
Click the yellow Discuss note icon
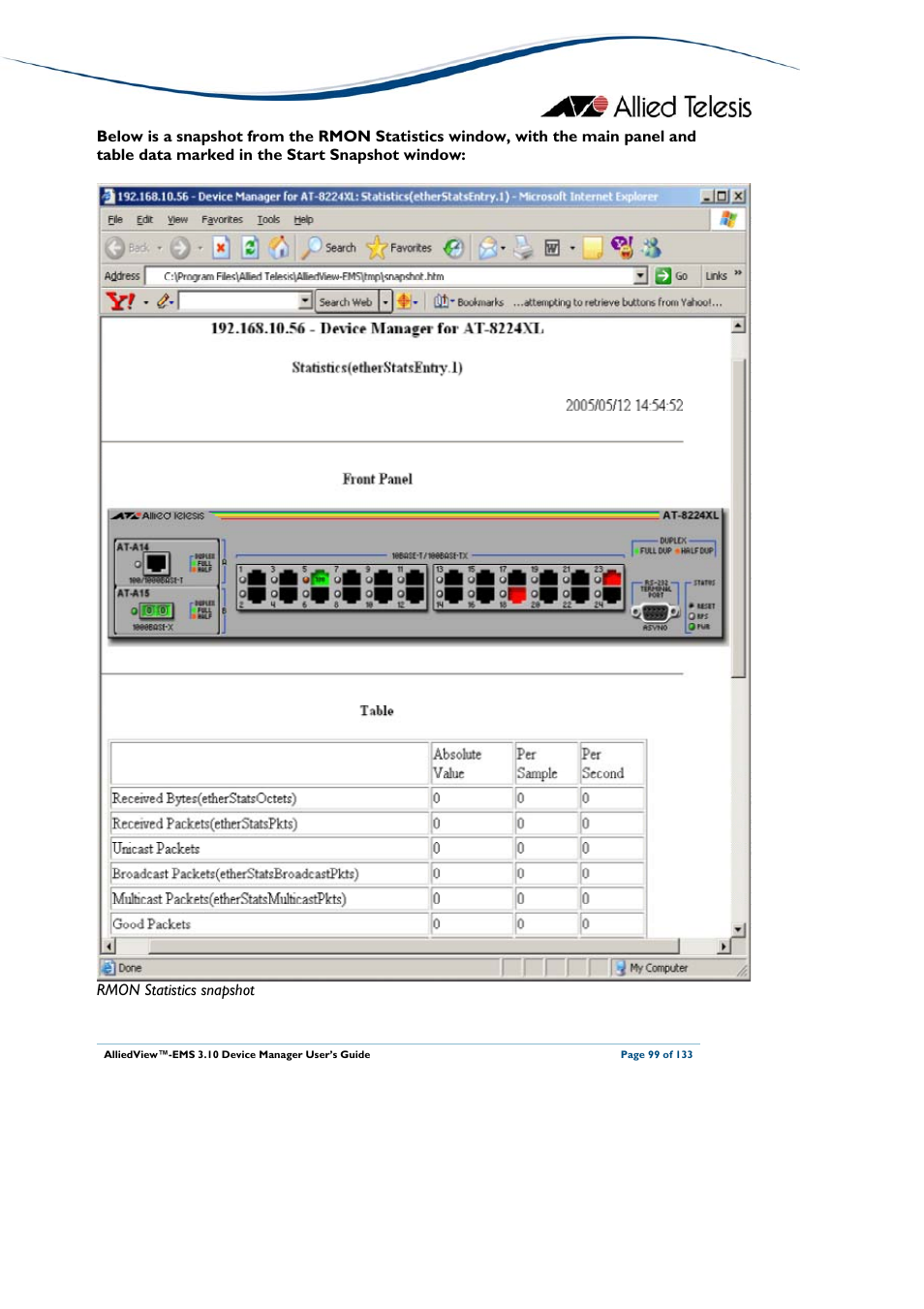[x=593, y=248]
